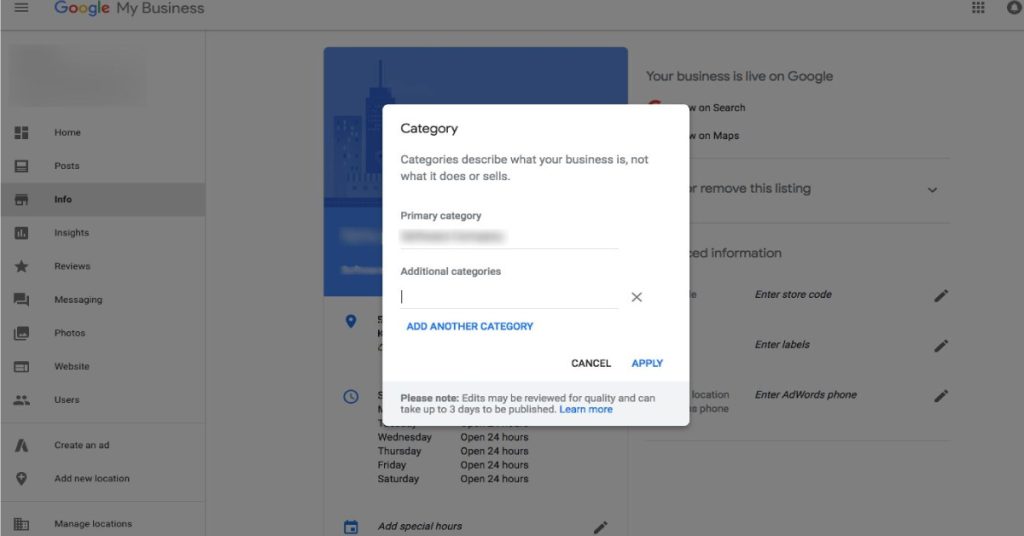Click the address location pin icon
1024x536 pixels.
[x=351, y=321]
